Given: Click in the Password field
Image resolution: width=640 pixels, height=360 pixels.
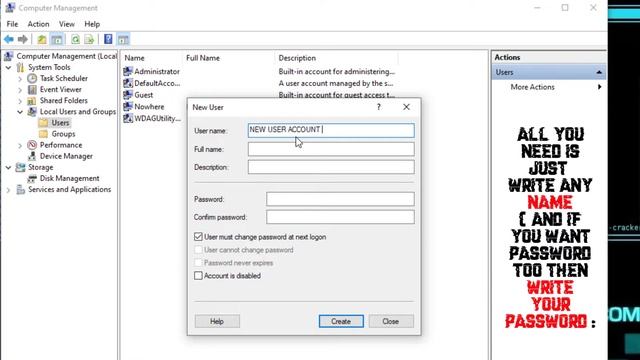Looking at the screenshot, I should click(340, 199).
